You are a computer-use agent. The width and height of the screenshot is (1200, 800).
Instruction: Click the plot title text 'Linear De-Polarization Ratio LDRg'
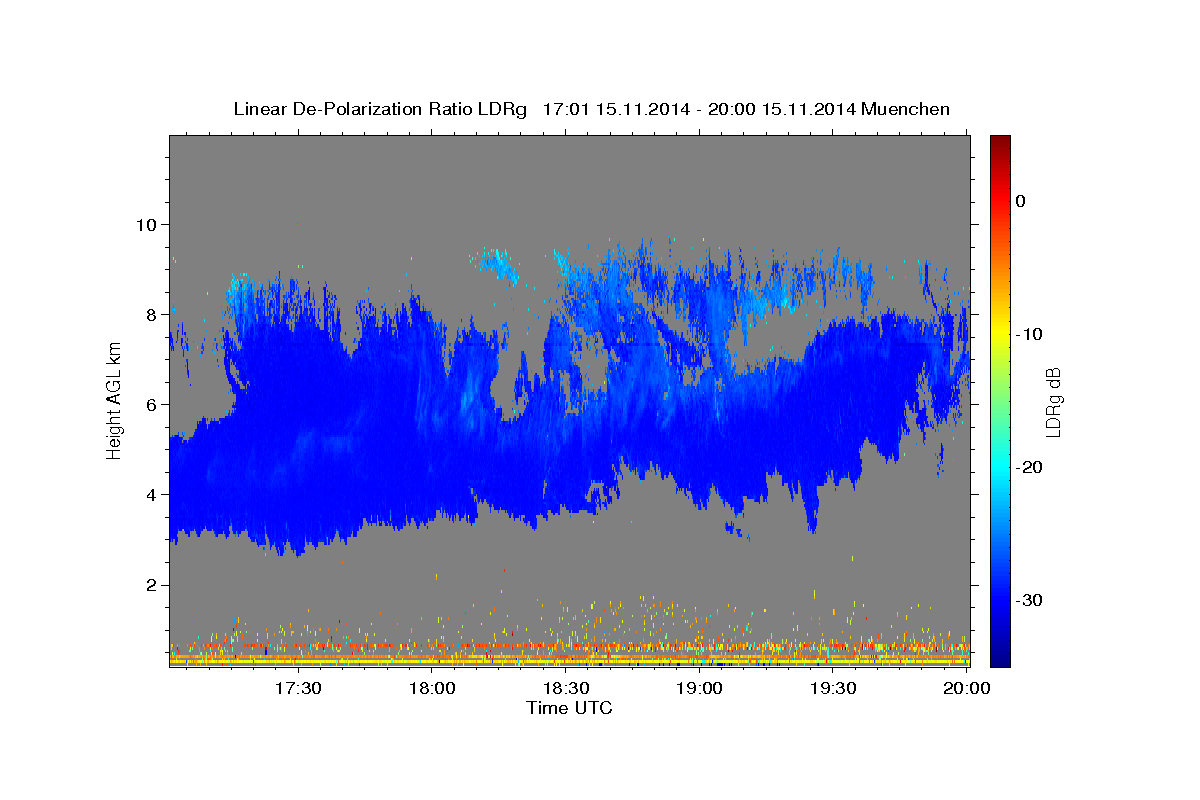tap(380, 109)
